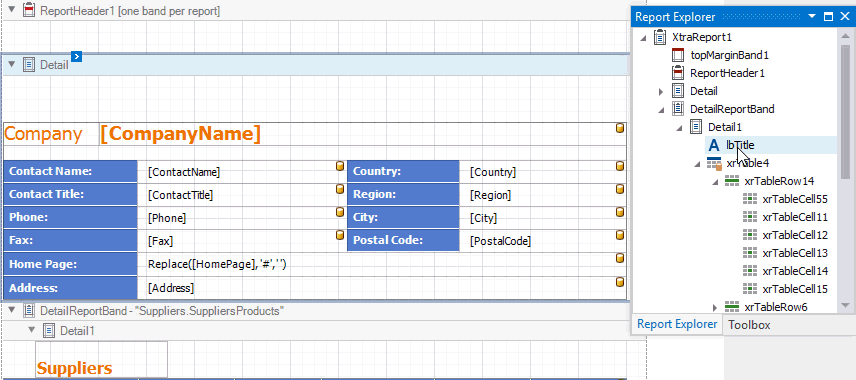This screenshot has height=380, width=856.
Task: Select the Postal Code: header cell
Action: [x=403, y=240]
